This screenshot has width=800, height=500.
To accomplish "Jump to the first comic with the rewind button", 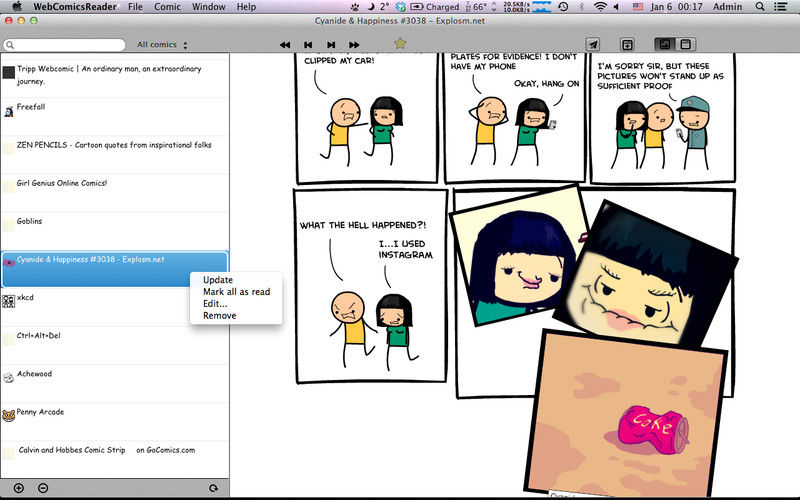I will (x=285, y=45).
